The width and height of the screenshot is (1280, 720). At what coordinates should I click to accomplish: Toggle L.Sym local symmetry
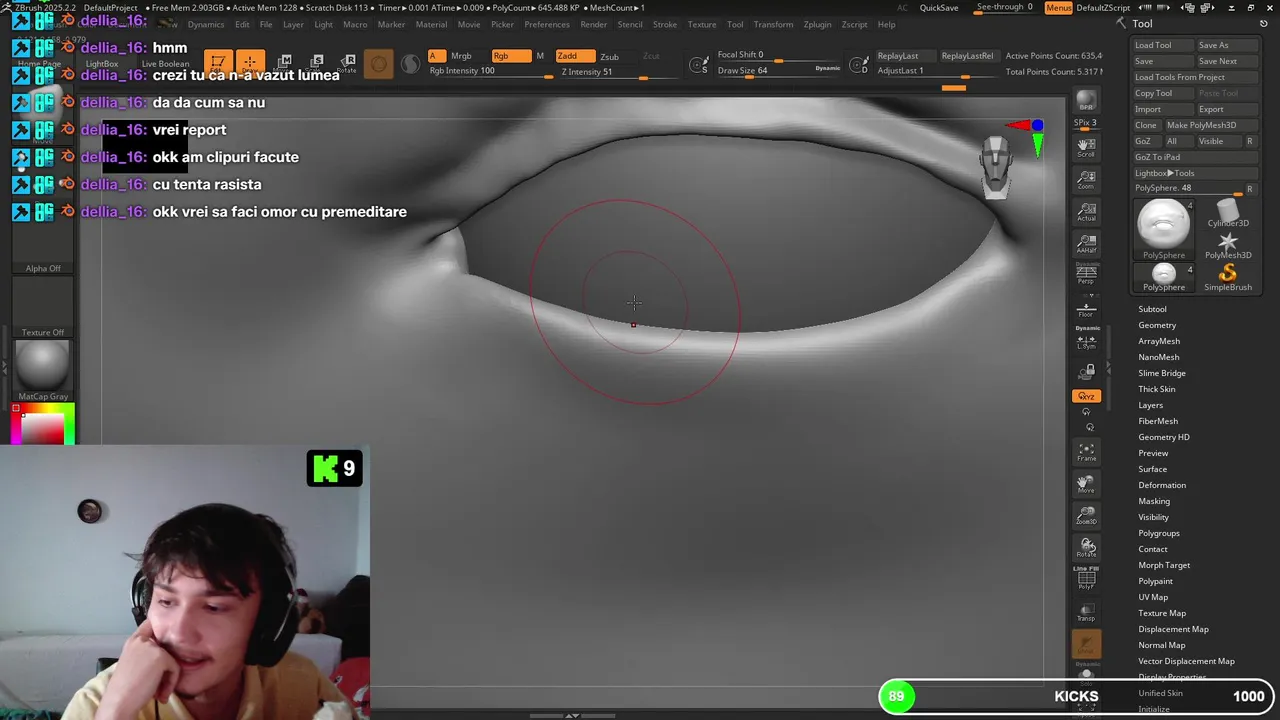click(1086, 342)
